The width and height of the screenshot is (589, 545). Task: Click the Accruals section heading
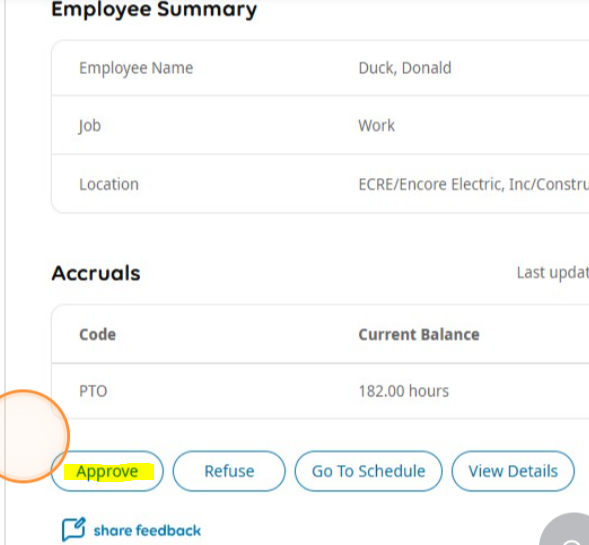point(96,273)
